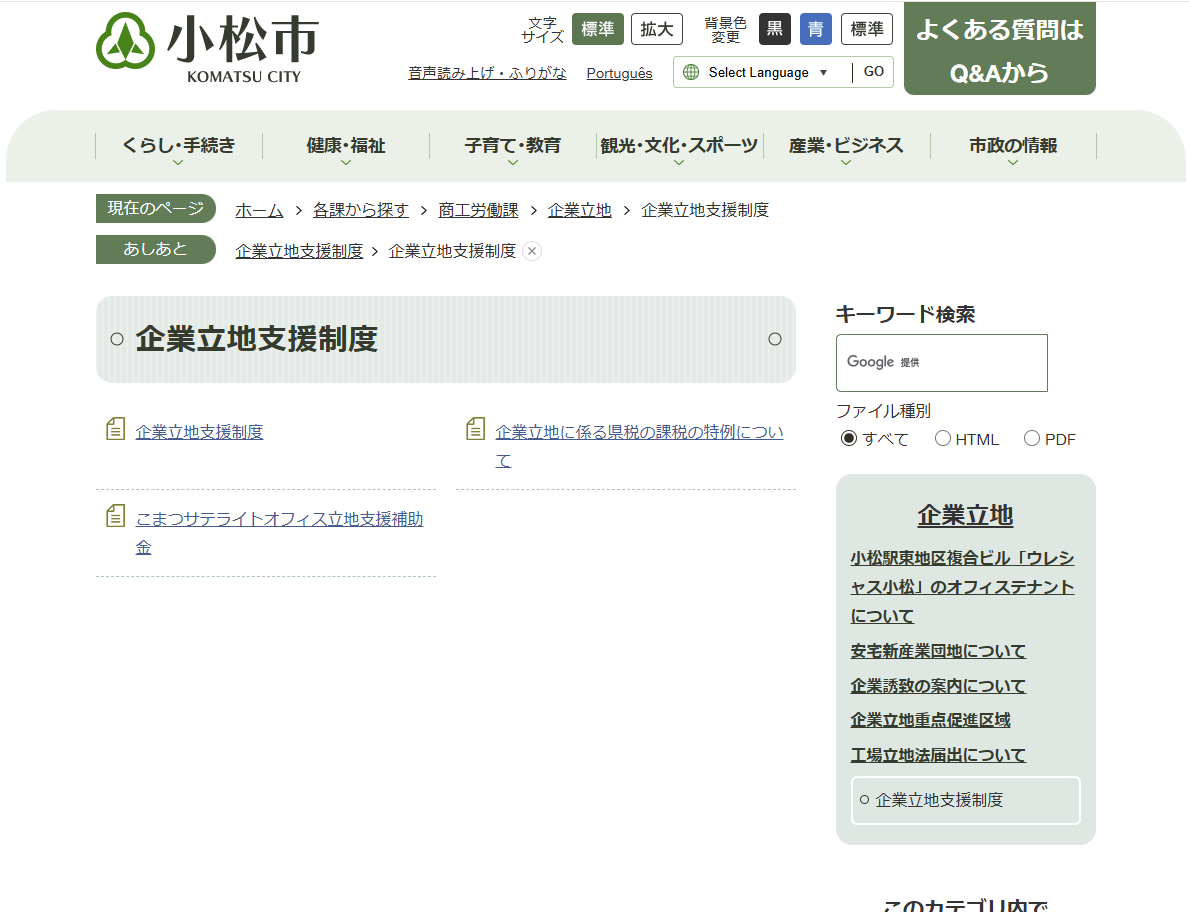1189x912 pixels.
Task: Expand the くらし・手続き menu
Action: (179, 146)
